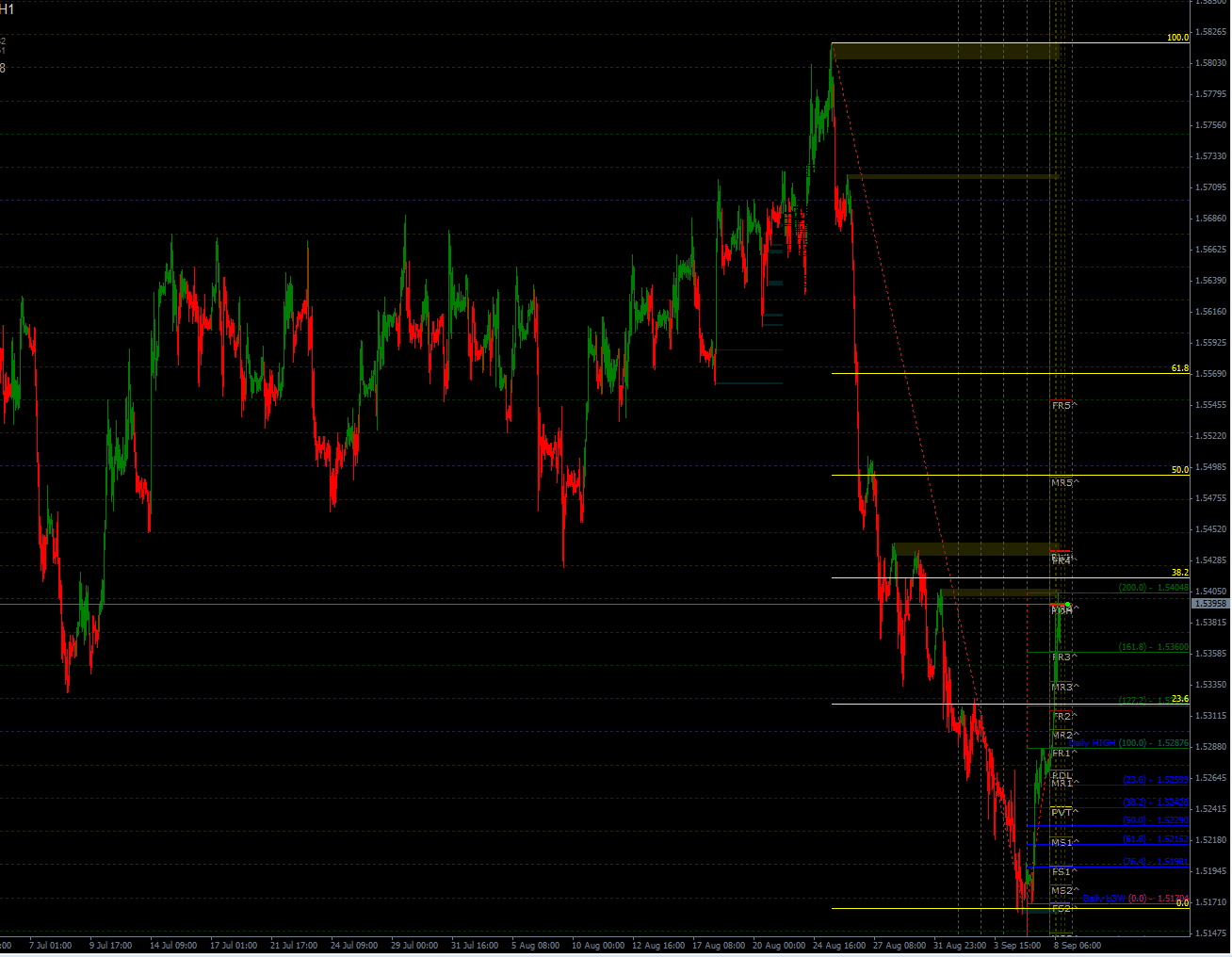The height and width of the screenshot is (957, 1232).
Task: Click the 20 Aug 00:00 time label
Action: (x=779, y=945)
